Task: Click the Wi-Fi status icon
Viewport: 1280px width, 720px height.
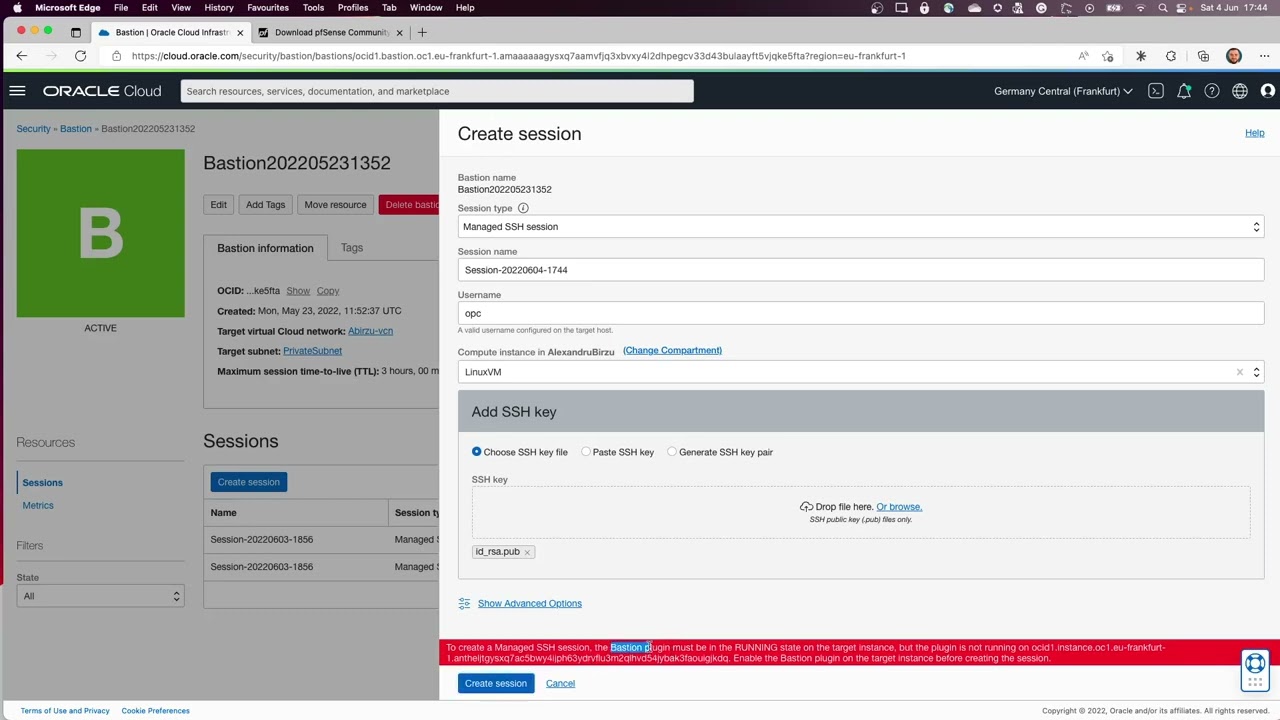Action: click(1140, 8)
